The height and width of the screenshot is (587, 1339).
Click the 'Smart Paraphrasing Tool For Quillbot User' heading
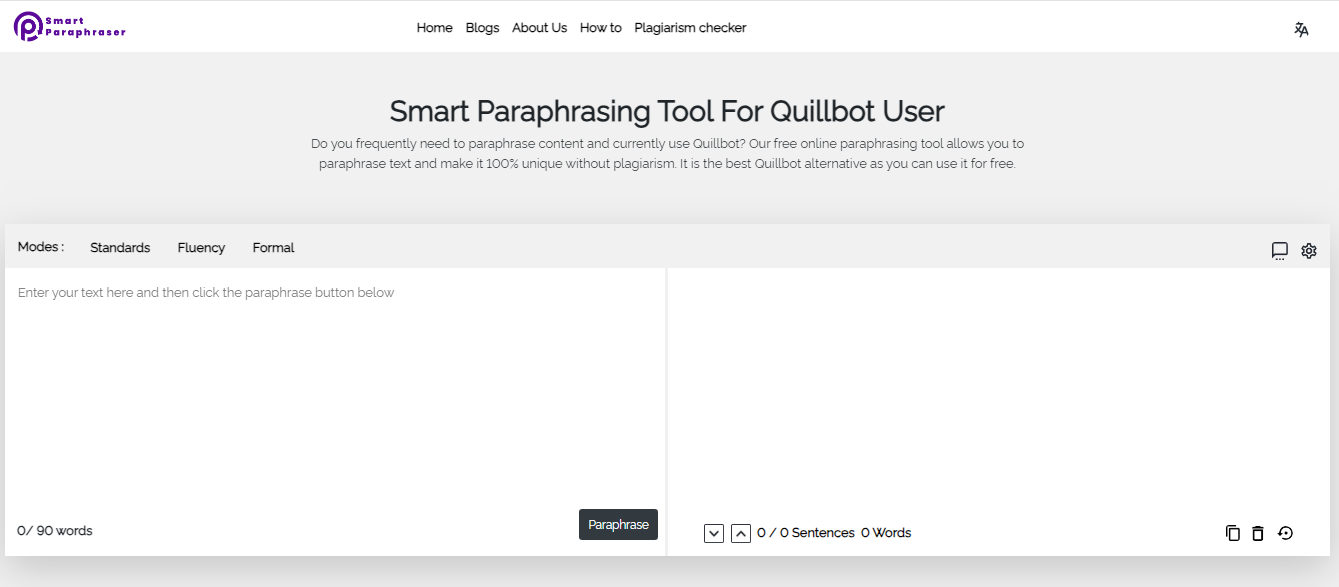[x=667, y=111]
